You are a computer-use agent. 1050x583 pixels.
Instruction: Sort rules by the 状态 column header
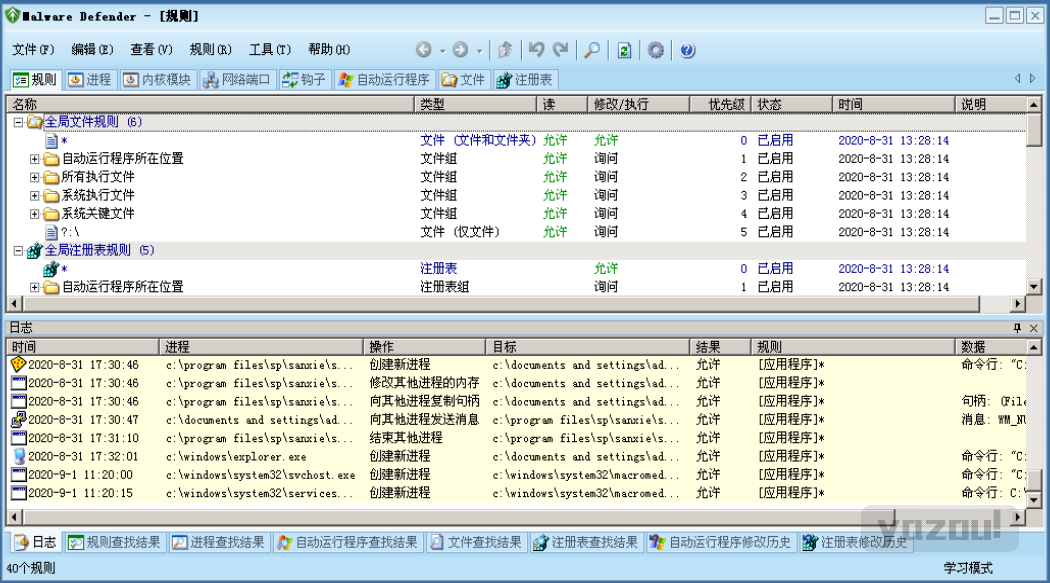click(792, 104)
